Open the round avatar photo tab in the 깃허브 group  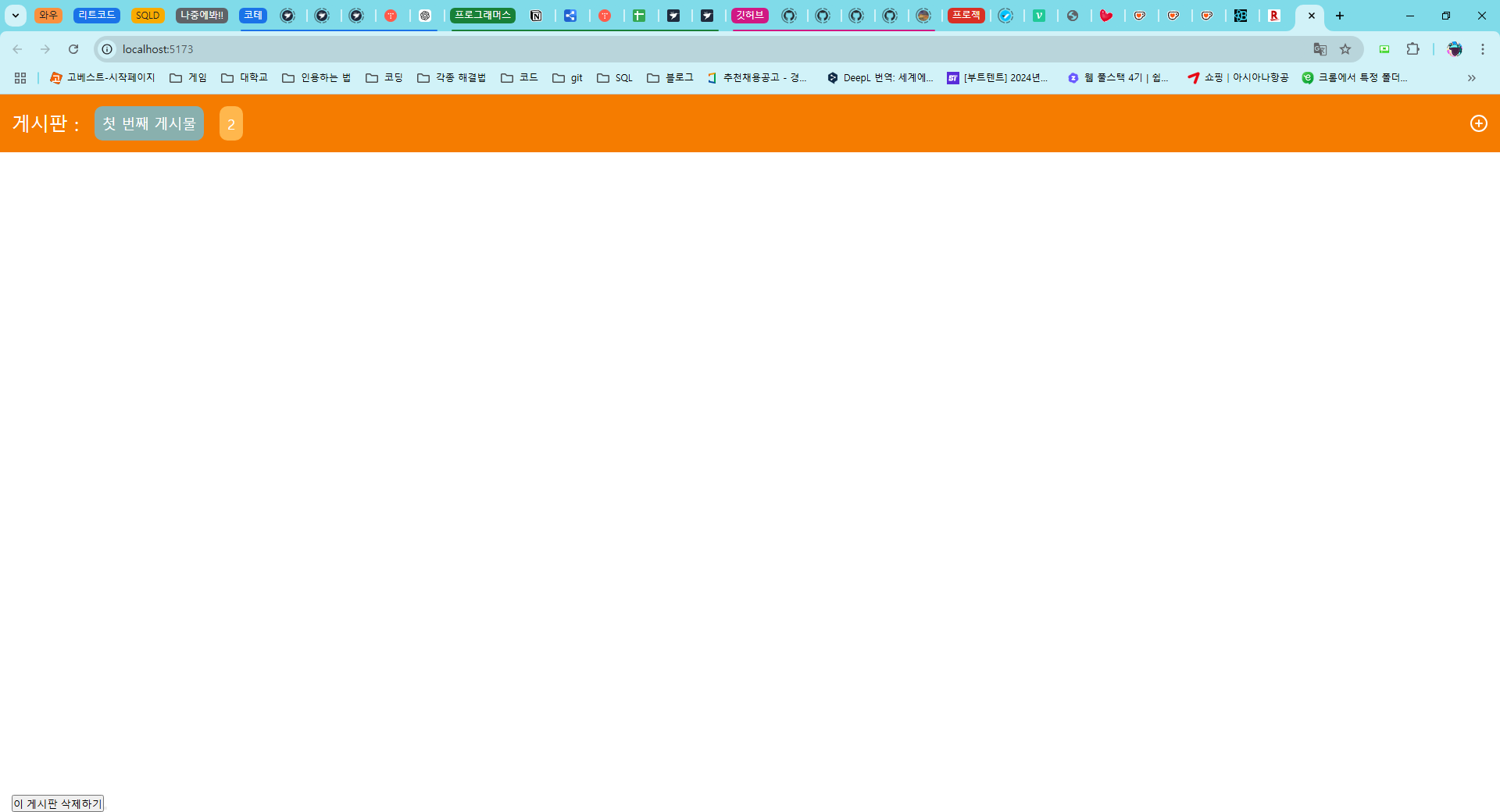click(x=923, y=16)
